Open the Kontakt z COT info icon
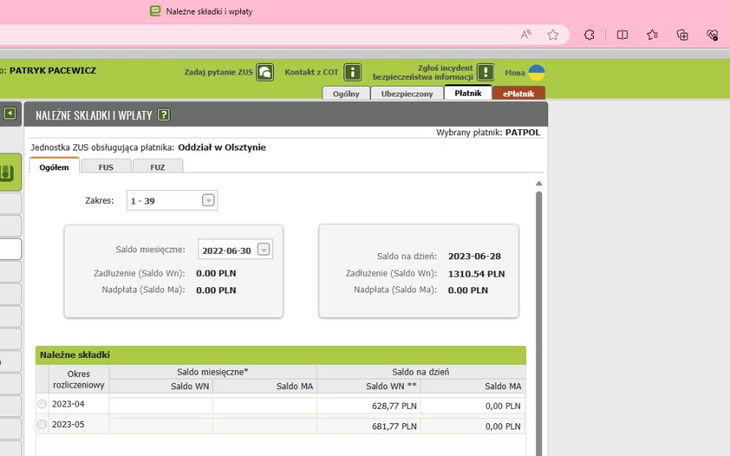 point(353,72)
